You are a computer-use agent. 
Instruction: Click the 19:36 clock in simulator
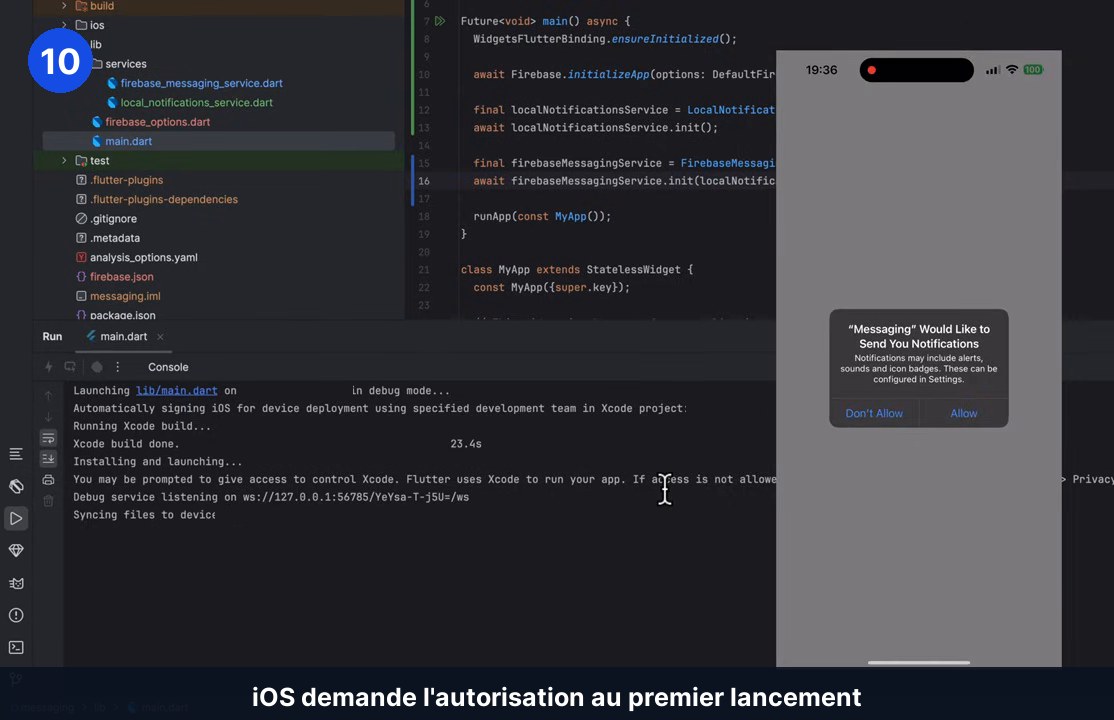[821, 70]
